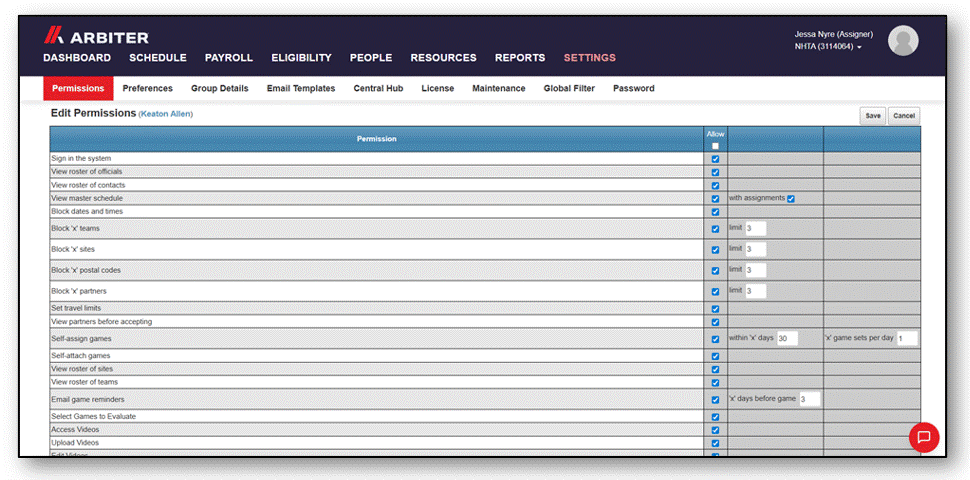The height and width of the screenshot is (480, 970).
Task: Uncheck Allow for Block dates and times
Action: point(715,212)
